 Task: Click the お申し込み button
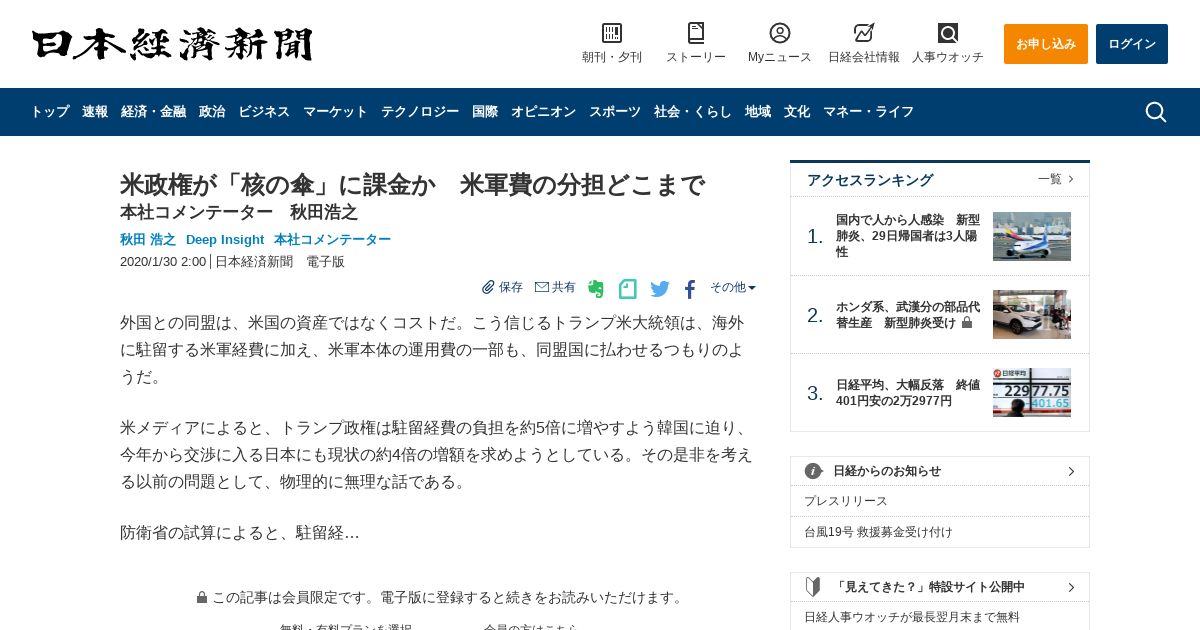click(1046, 44)
